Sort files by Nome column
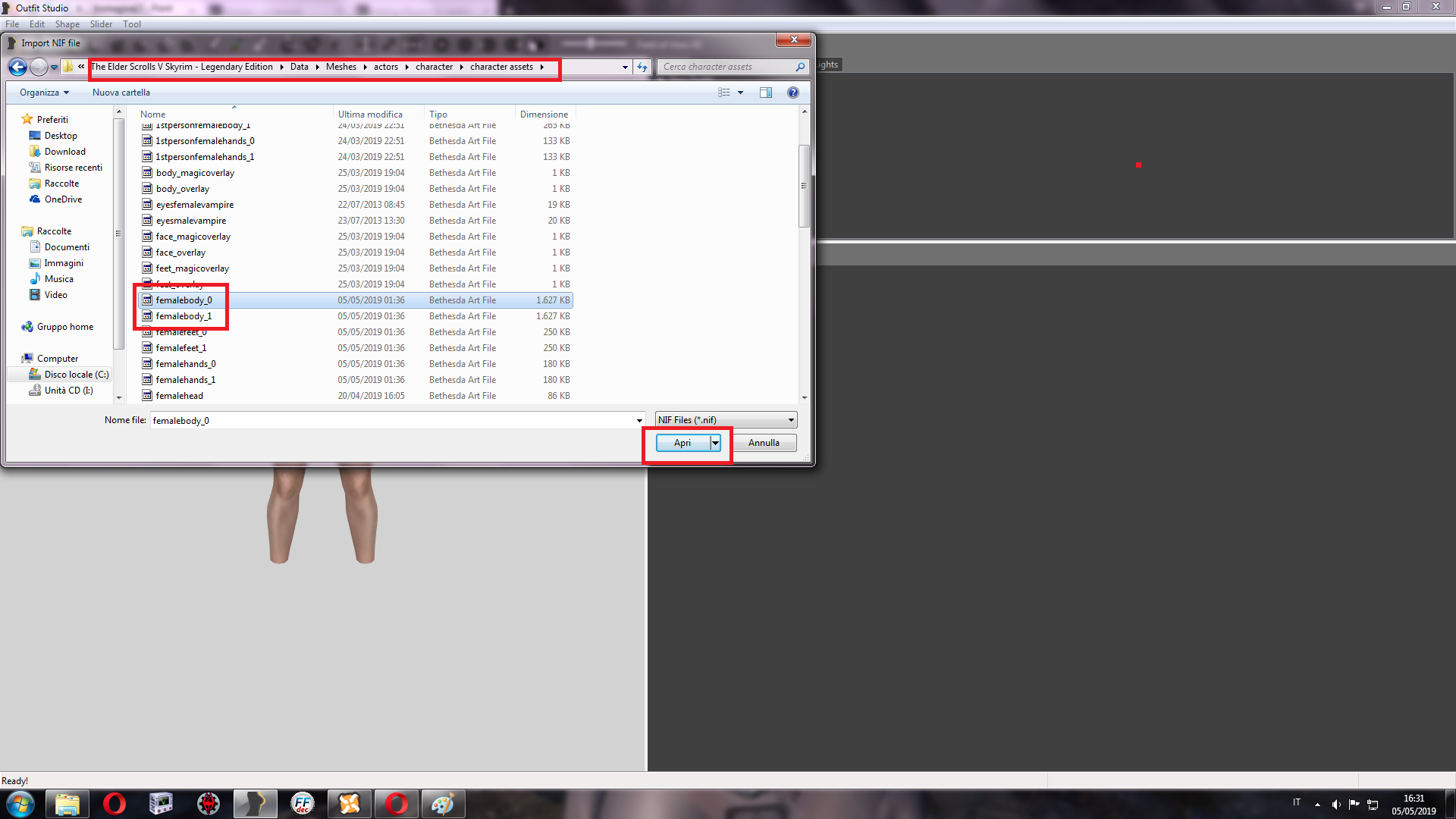The height and width of the screenshot is (819, 1456). [235, 115]
